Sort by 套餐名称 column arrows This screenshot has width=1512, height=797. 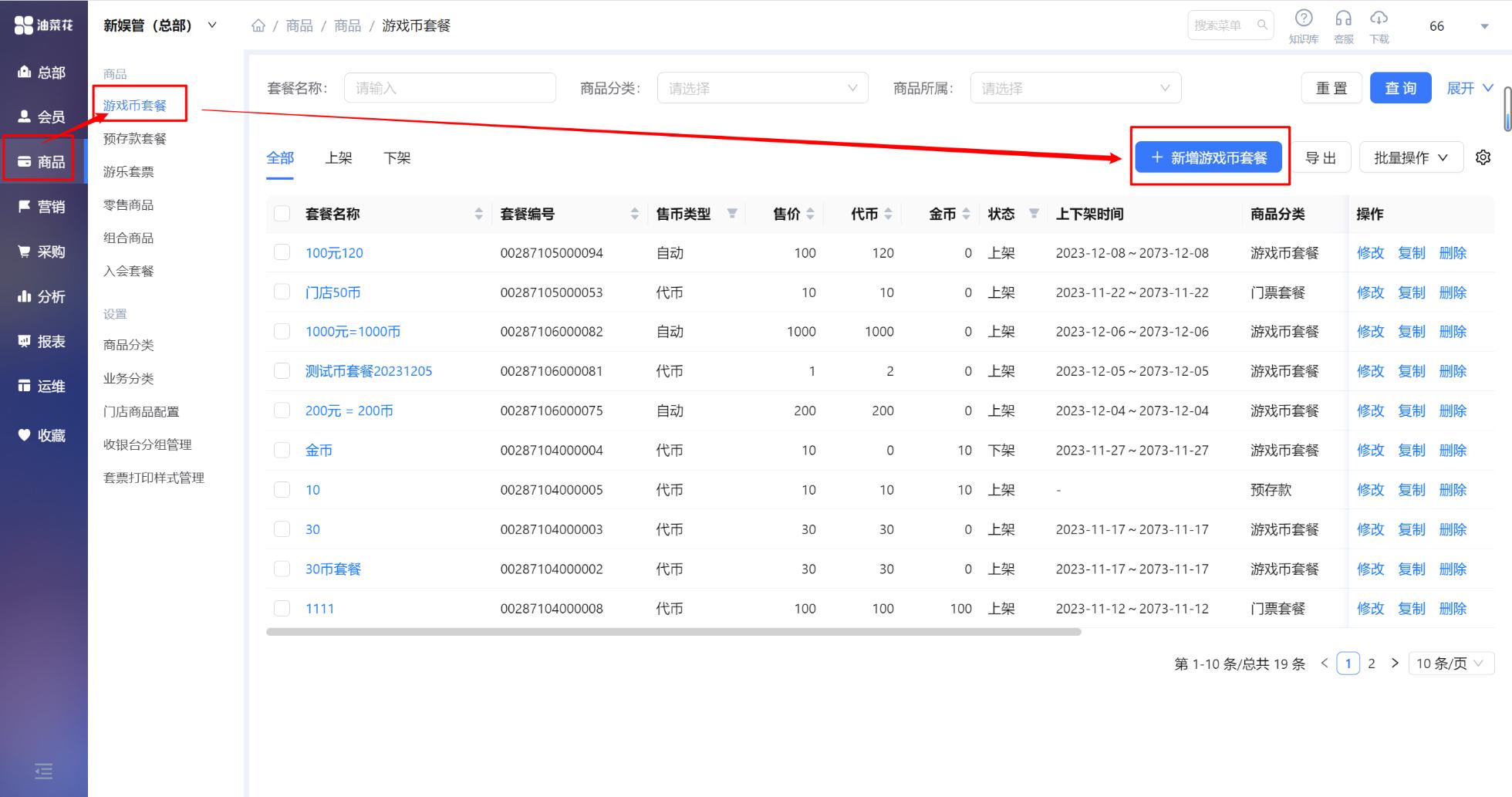click(x=478, y=214)
